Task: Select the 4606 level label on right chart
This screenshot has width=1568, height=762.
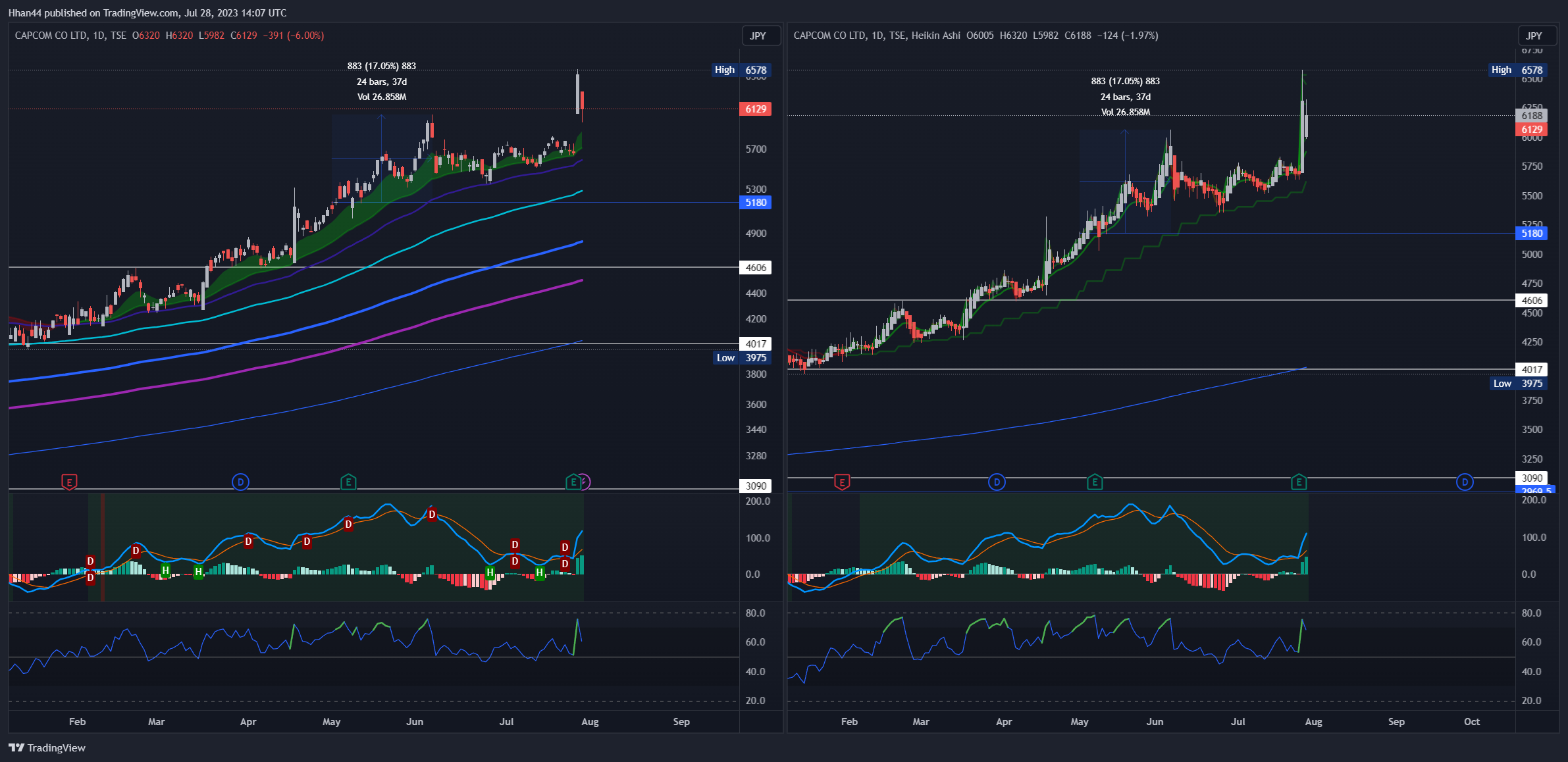Action: (x=1532, y=301)
